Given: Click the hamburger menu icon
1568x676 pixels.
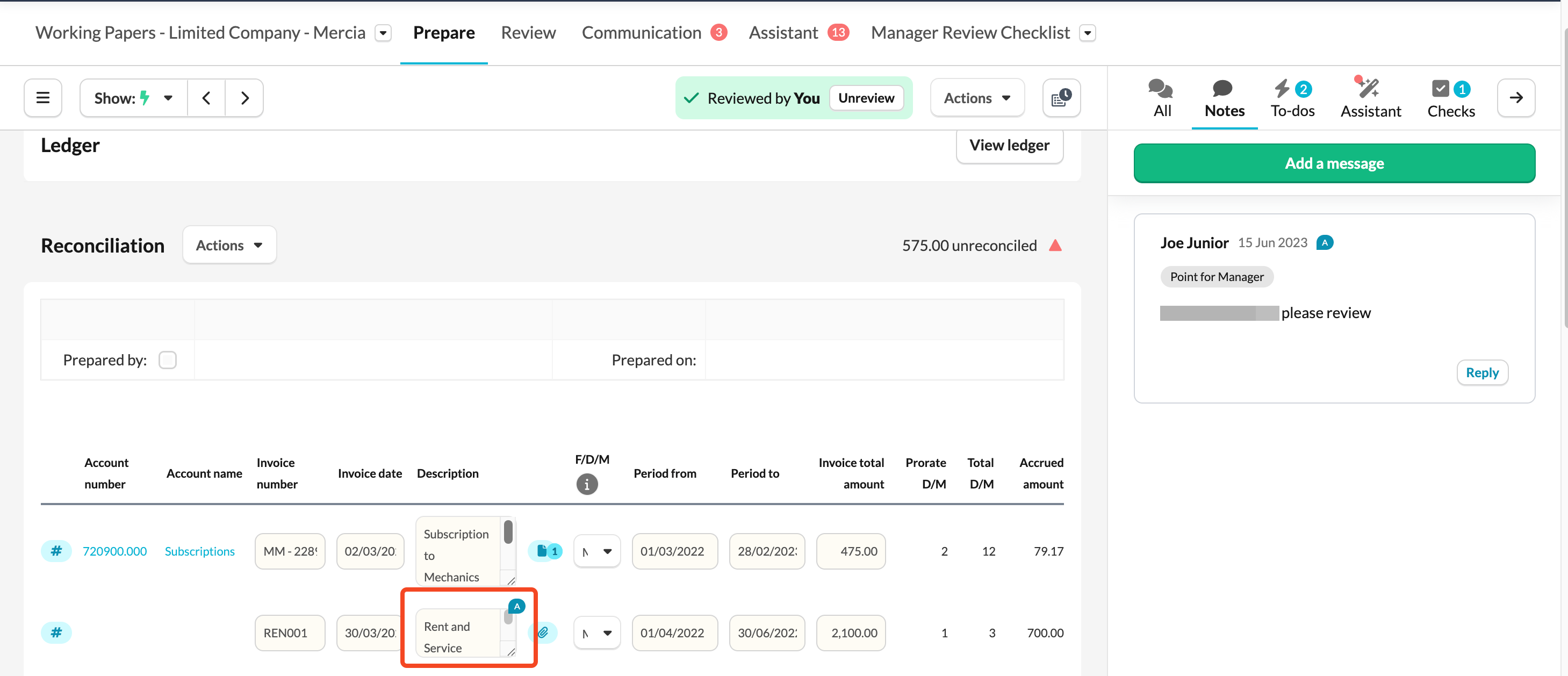Looking at the screenshot, I should (x=42, y=97).
